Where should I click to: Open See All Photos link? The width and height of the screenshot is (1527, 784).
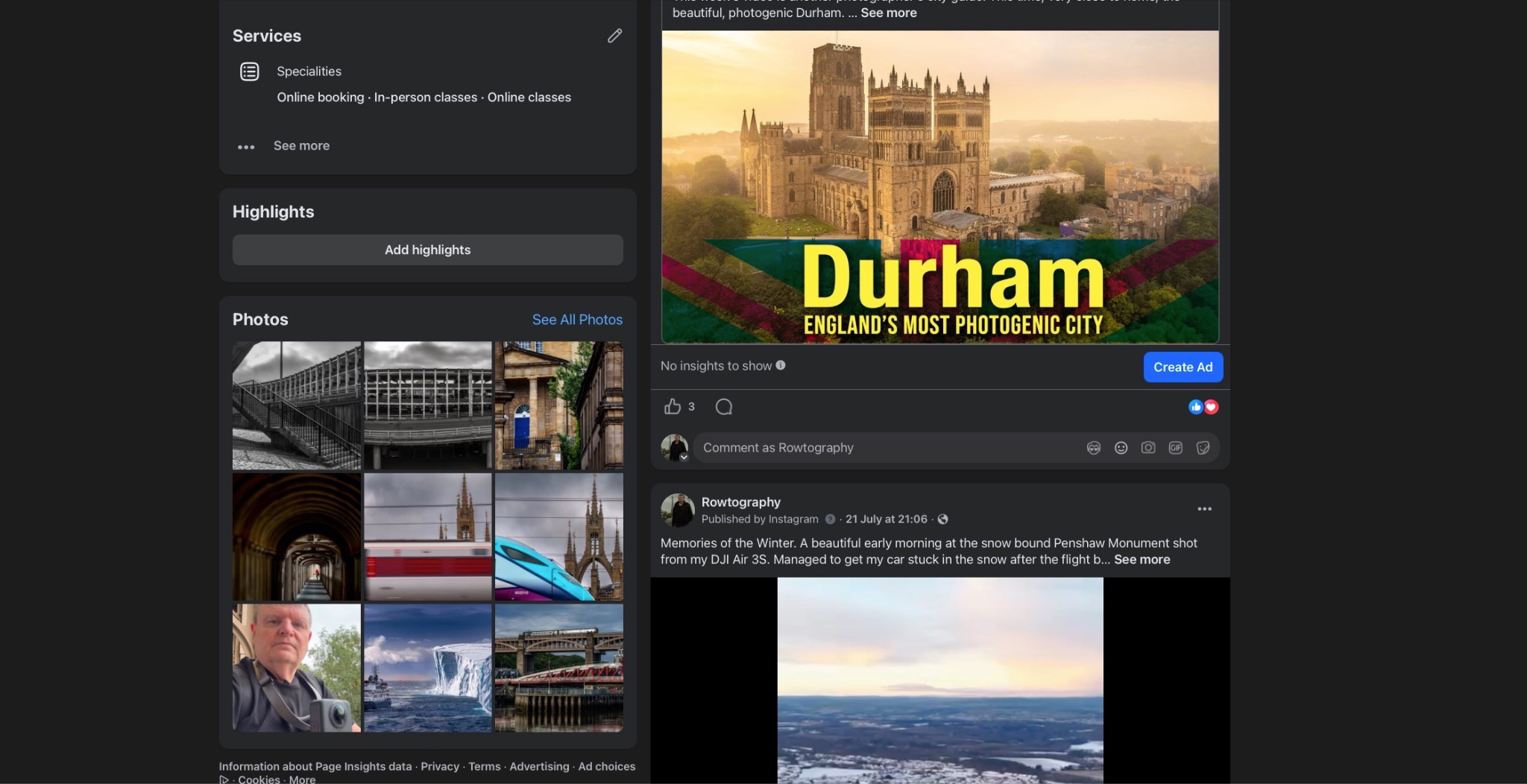point(577,320)
